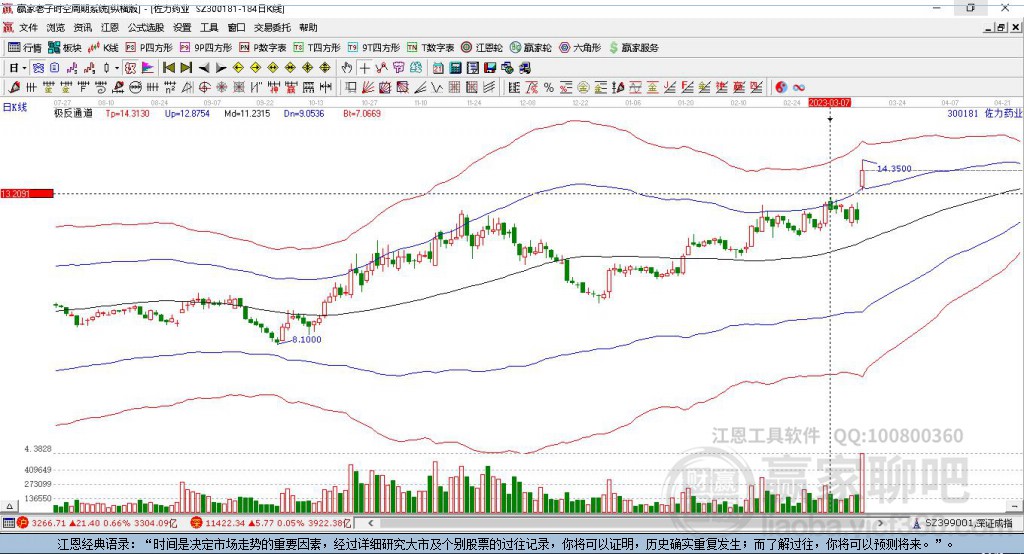Screen dimensions: 1024x554
Task: Open the 工具 menu
Action: click(209, 27)
